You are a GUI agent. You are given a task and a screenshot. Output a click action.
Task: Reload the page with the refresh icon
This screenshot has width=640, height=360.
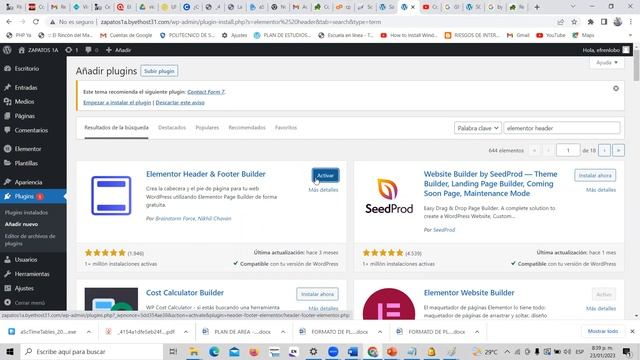tap(36, 22)
